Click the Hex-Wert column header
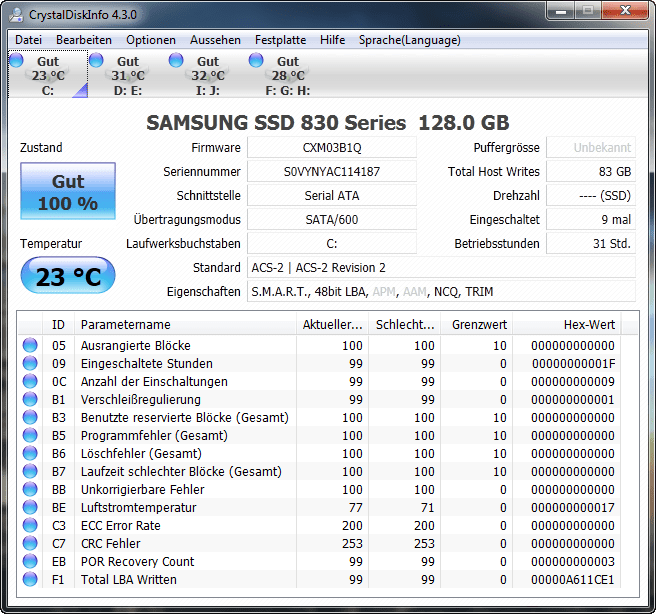Viewport: 656px width, 614px height. click(567, 325)
